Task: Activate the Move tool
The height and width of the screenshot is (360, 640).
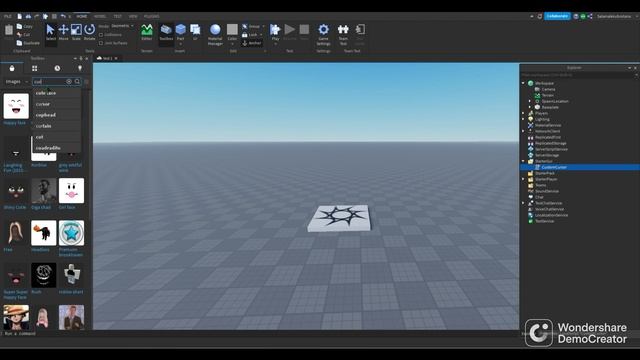Action: [63, 32]
